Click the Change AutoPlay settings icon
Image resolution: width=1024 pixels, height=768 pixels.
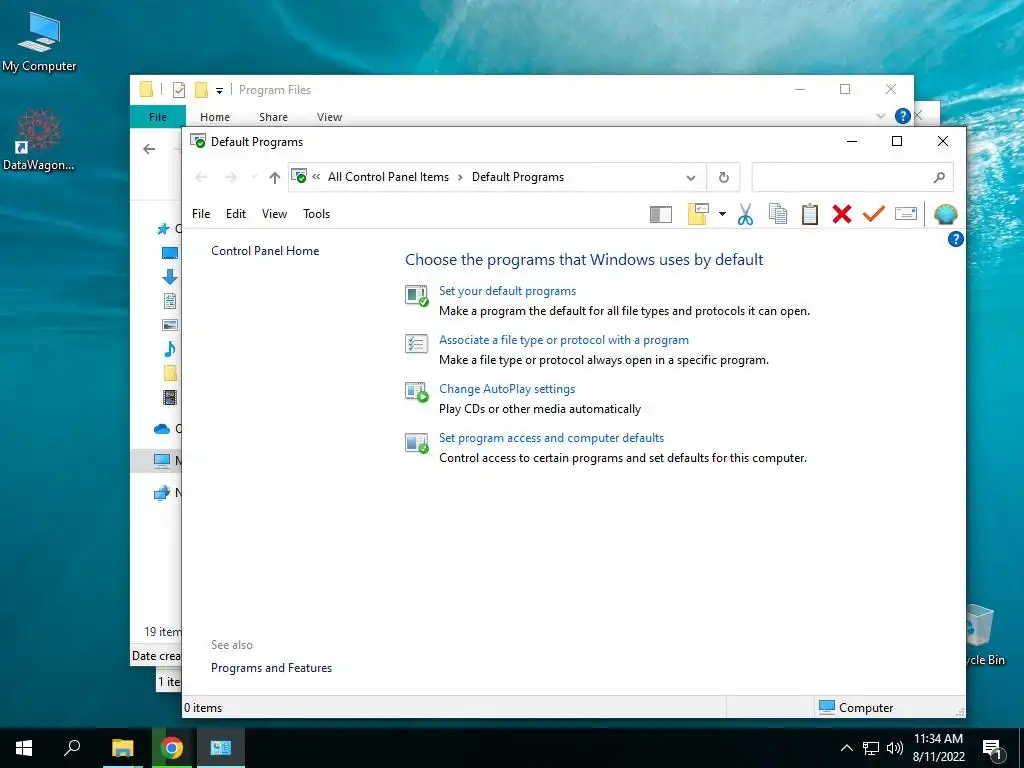click(417, 392)
